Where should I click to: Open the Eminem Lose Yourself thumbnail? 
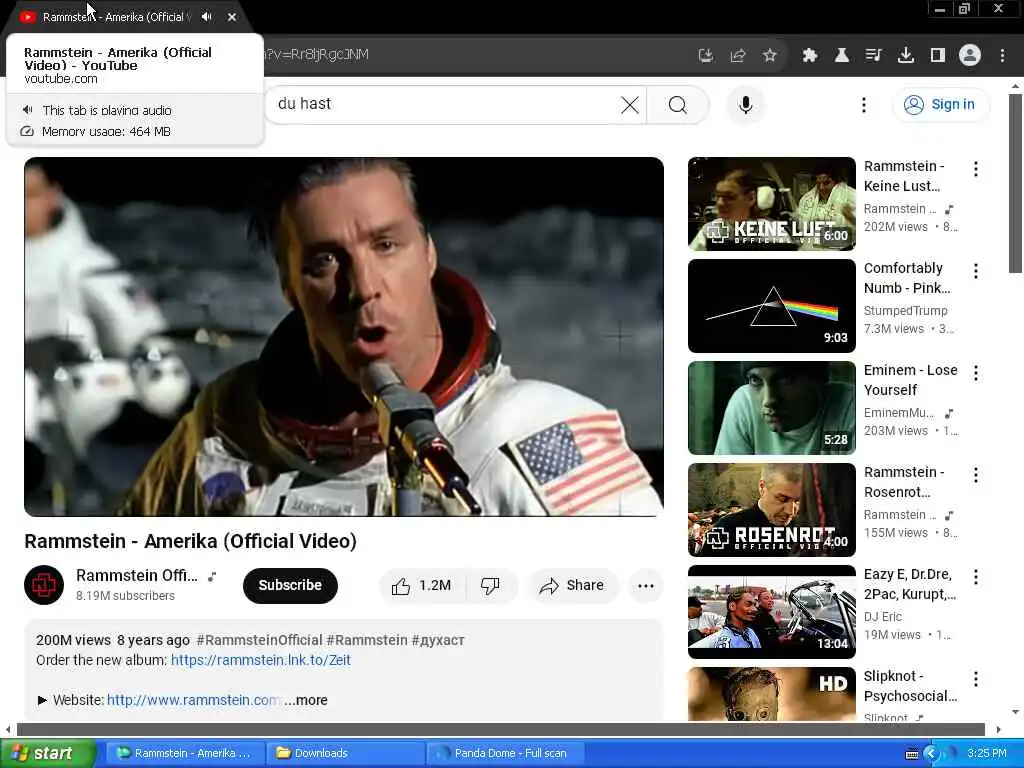[x=771, y=408]
